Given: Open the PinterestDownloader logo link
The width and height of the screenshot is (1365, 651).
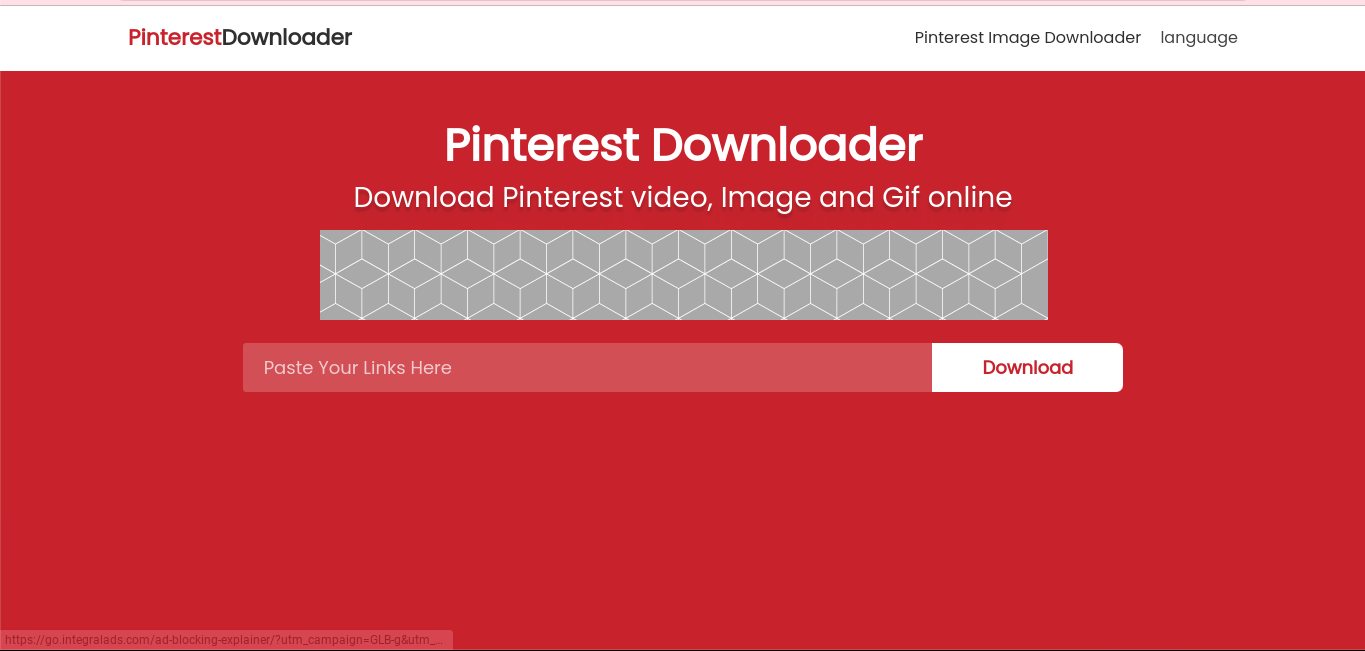Looking at the screenshot, I should click(240, 38).
